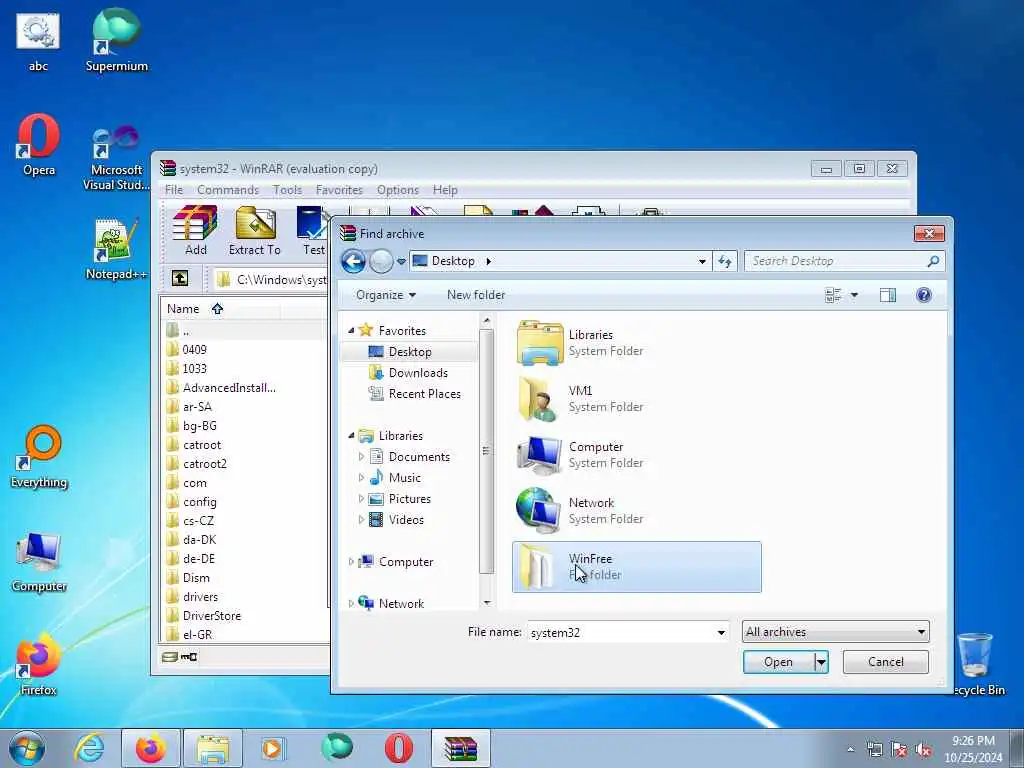Click the Windows Start button
1024x768 pixels.
[x=27, y=748]
